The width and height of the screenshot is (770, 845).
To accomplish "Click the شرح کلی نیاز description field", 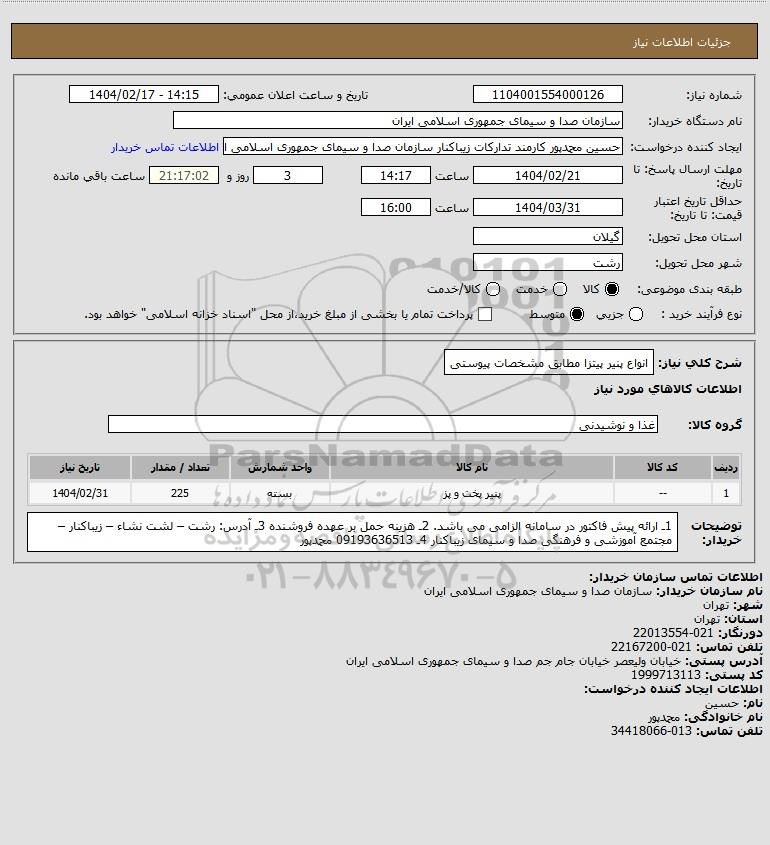I will [x=549, y=363].
